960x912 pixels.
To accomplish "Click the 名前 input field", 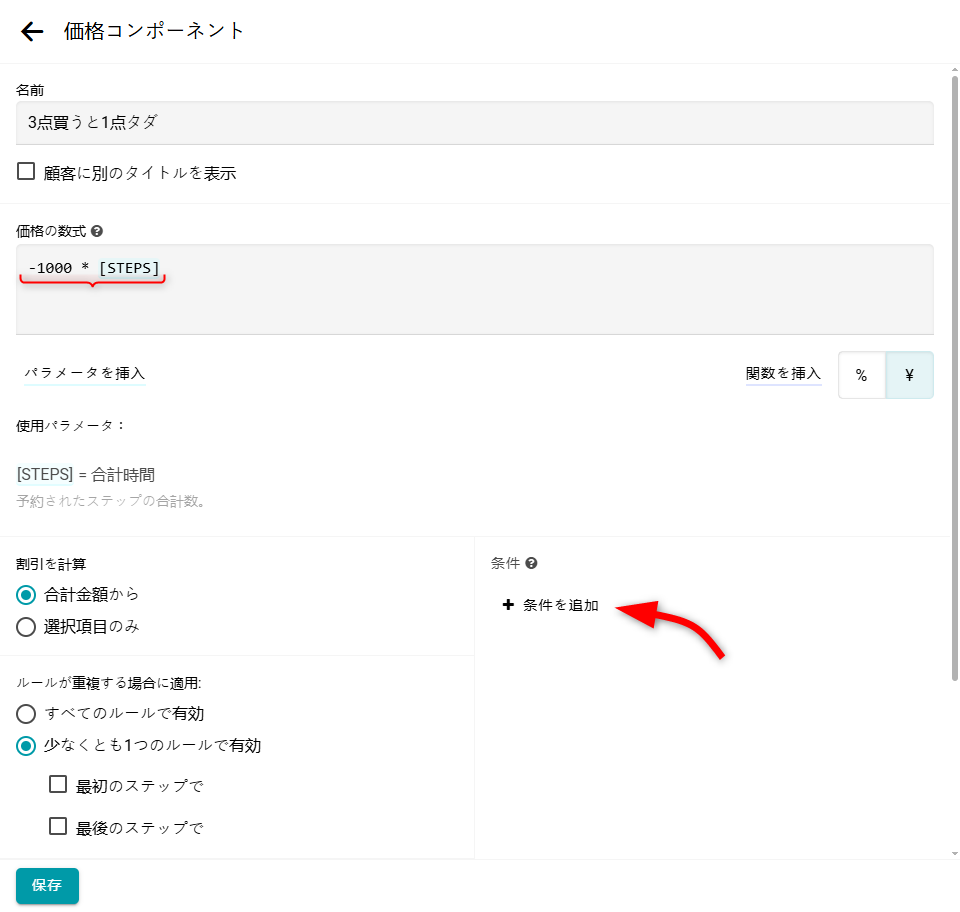I will [474, 122].
